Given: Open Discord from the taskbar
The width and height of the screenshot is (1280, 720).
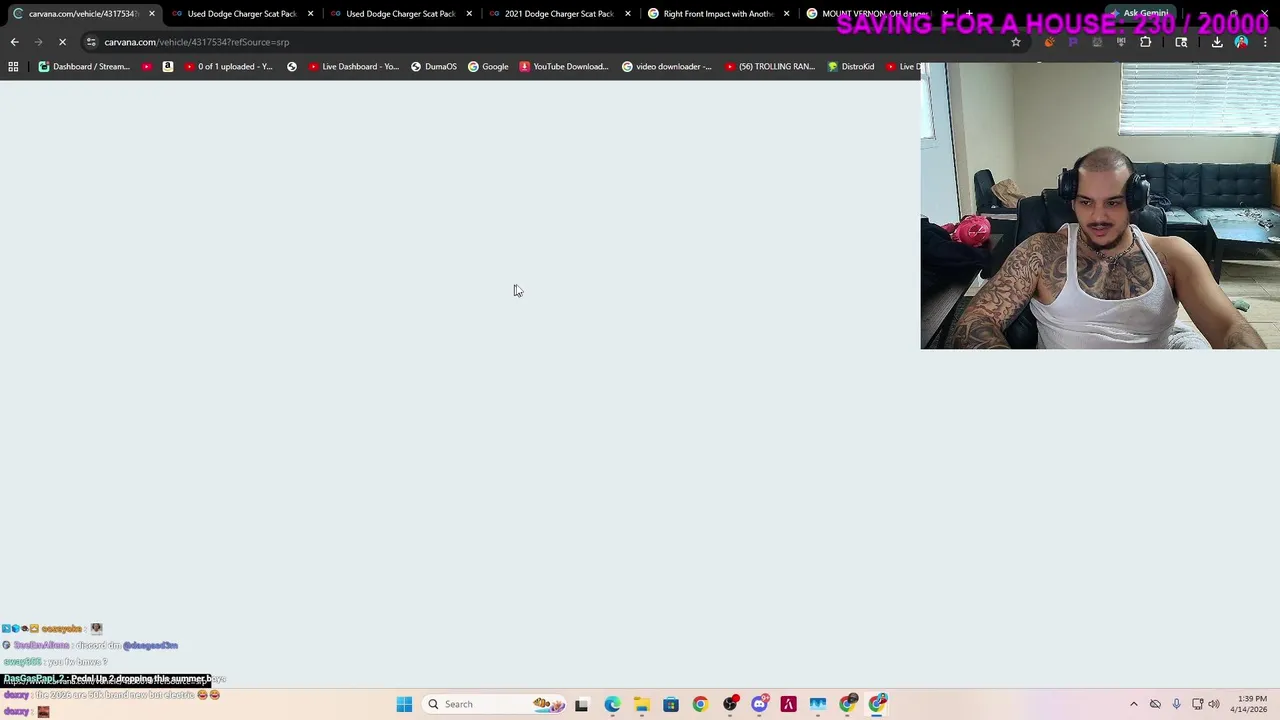Looking at the screenshot, I should coord(759,704).
